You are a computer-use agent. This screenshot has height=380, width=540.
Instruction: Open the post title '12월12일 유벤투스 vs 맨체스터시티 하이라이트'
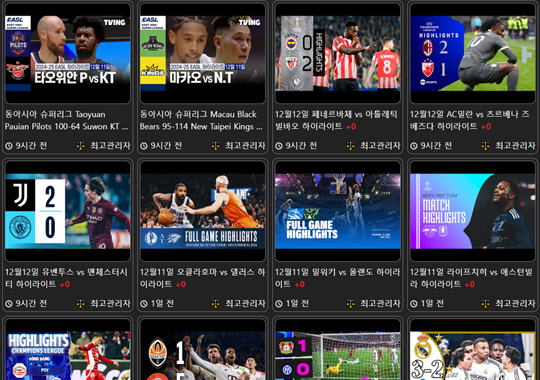[66, 278]
